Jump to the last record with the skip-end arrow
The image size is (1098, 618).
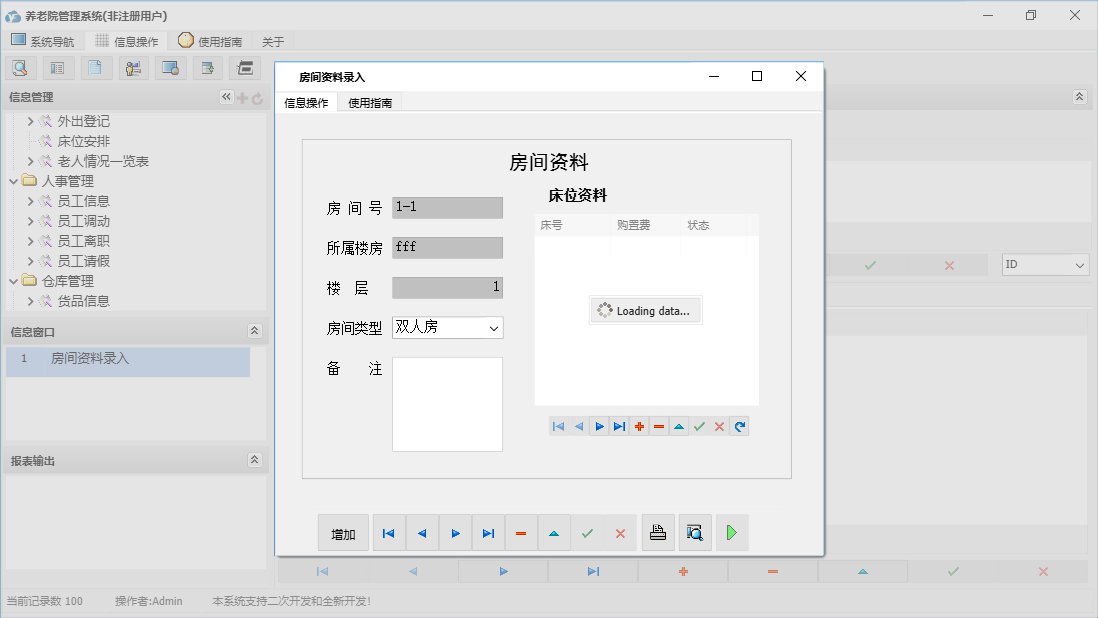click(488, 532)
